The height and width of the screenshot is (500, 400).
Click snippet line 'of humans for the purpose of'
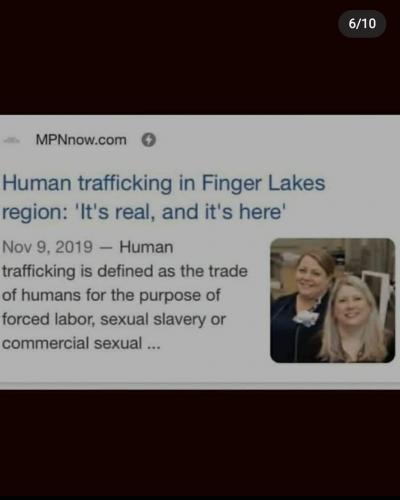click(111, 295)
